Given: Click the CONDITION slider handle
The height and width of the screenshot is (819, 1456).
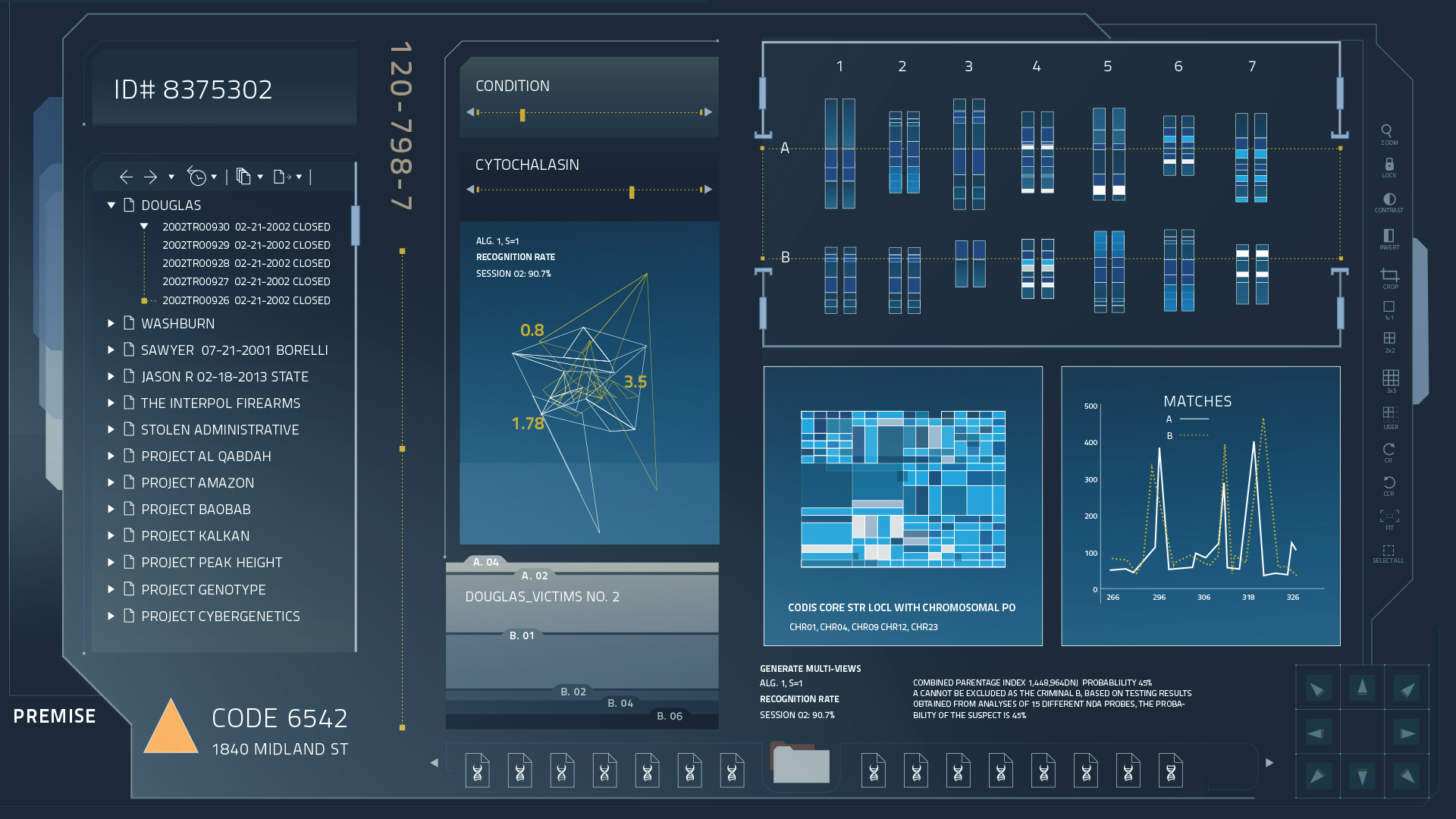Looking at the screenshot, I should pos(522,115).
